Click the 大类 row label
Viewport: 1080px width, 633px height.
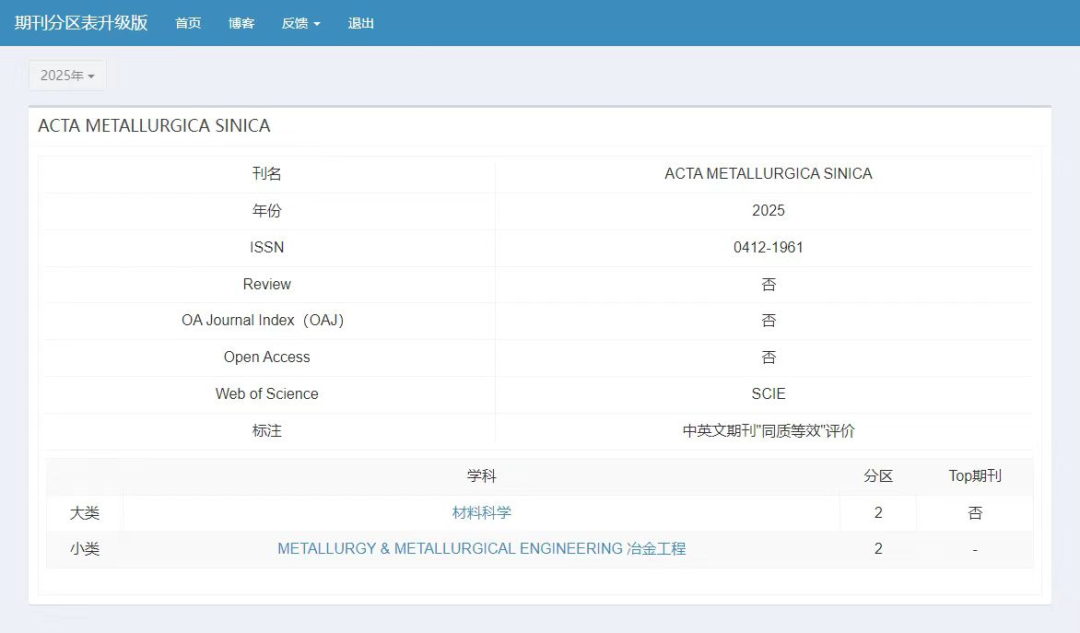[85, 513]
